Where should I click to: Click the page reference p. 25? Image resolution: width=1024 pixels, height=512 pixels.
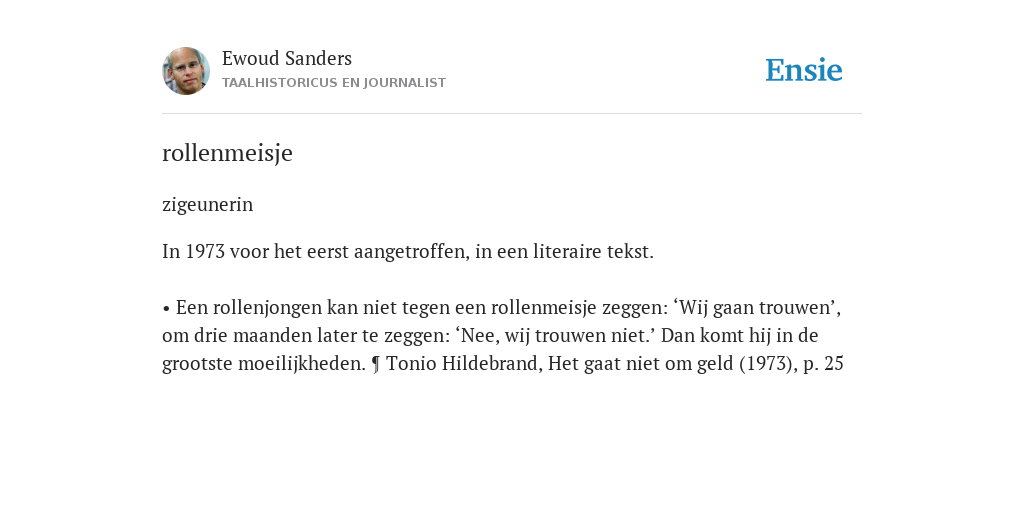(x=823, y=363)
